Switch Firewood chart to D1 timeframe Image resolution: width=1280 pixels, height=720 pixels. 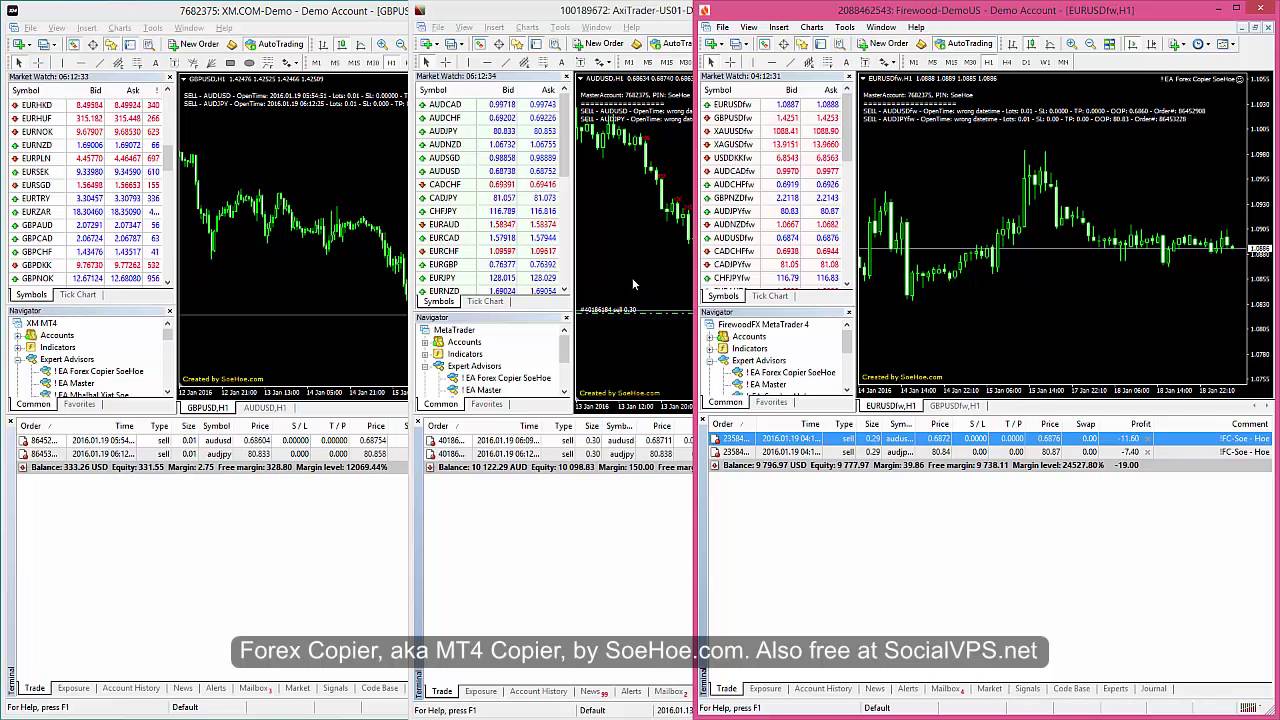click(x=1026, y=62)
